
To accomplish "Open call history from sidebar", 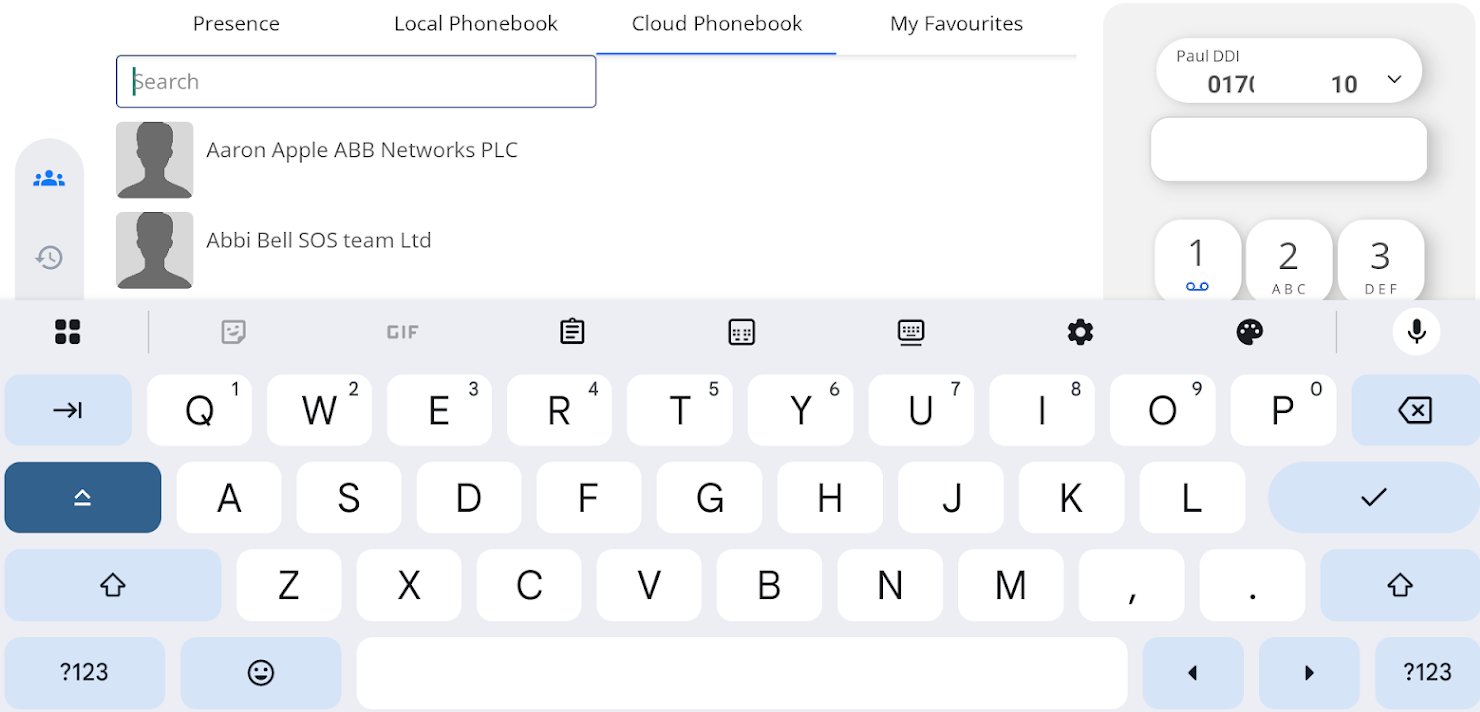I will [49, 258].
